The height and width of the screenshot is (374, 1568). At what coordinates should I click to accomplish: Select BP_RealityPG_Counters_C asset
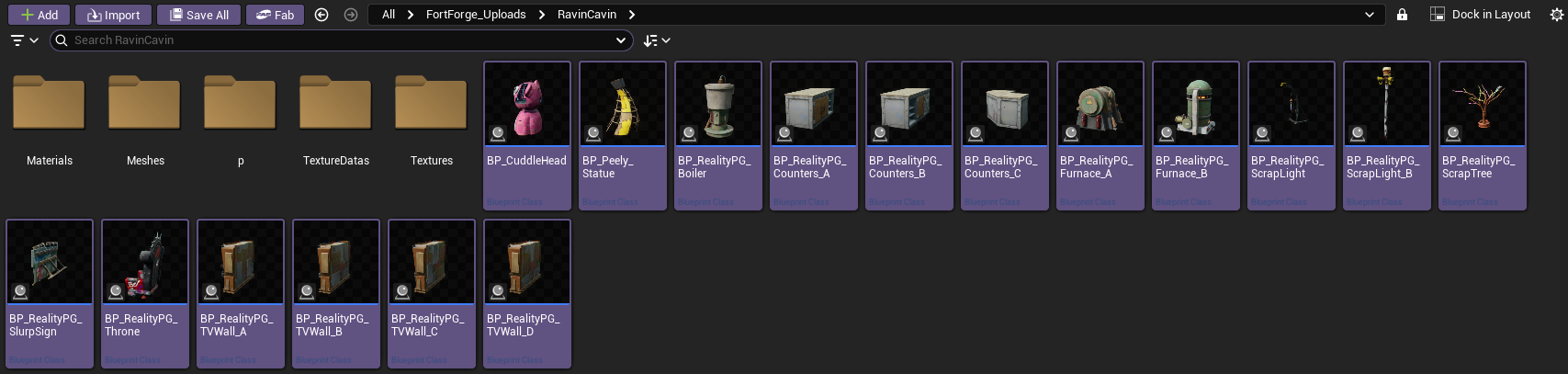1005,136
